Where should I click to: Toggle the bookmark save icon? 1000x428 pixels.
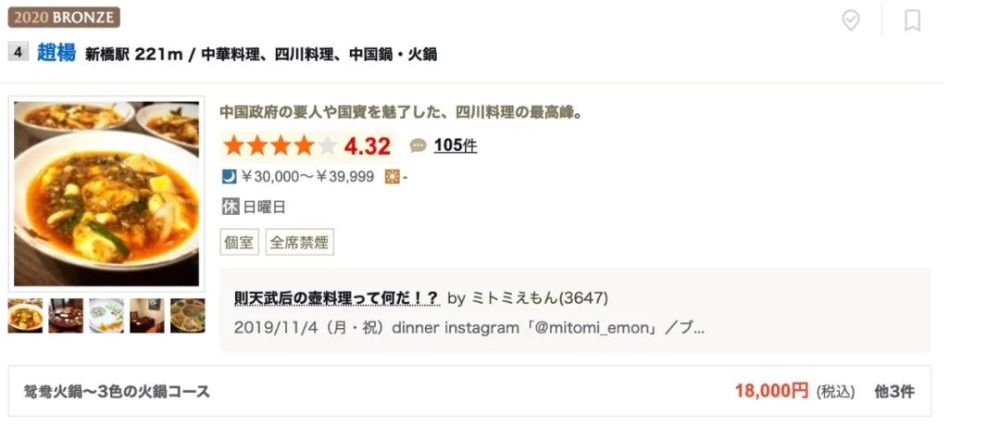click(912, 20)
